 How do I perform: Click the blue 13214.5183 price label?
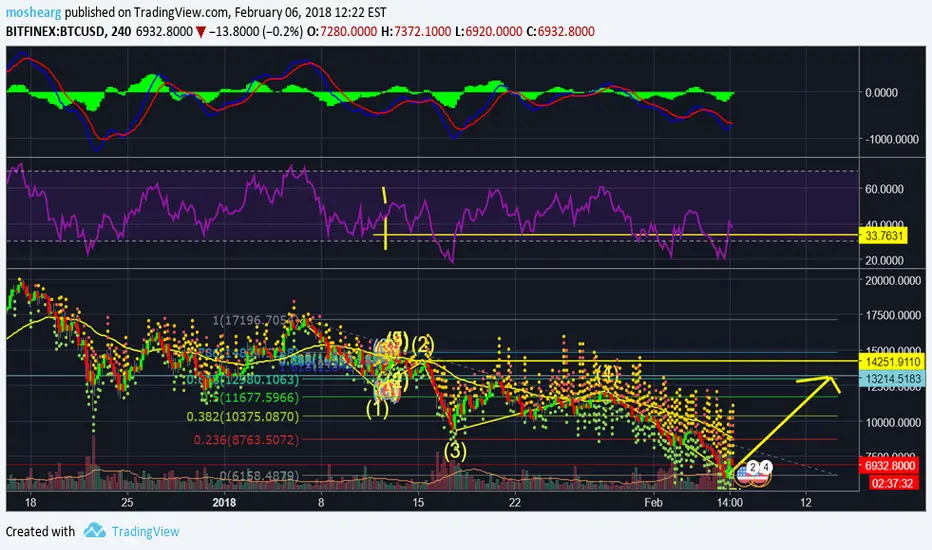893,379
